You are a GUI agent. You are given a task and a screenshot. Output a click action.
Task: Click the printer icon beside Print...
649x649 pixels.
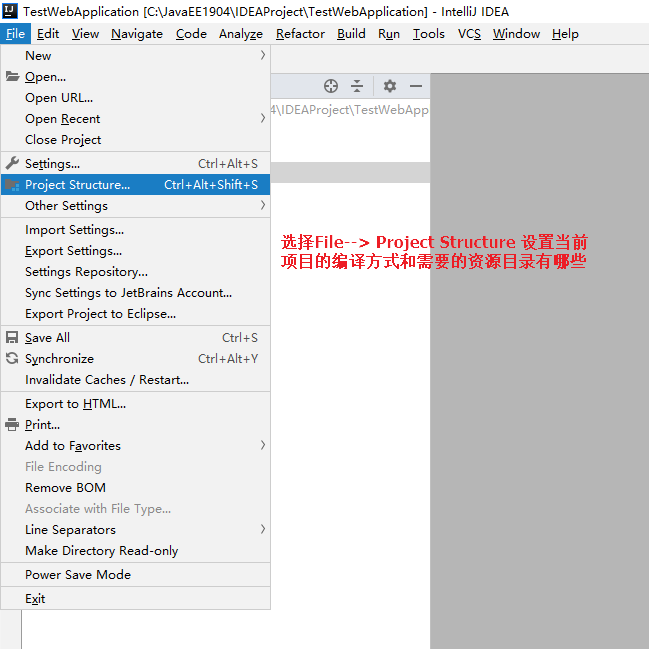(12, 425)
